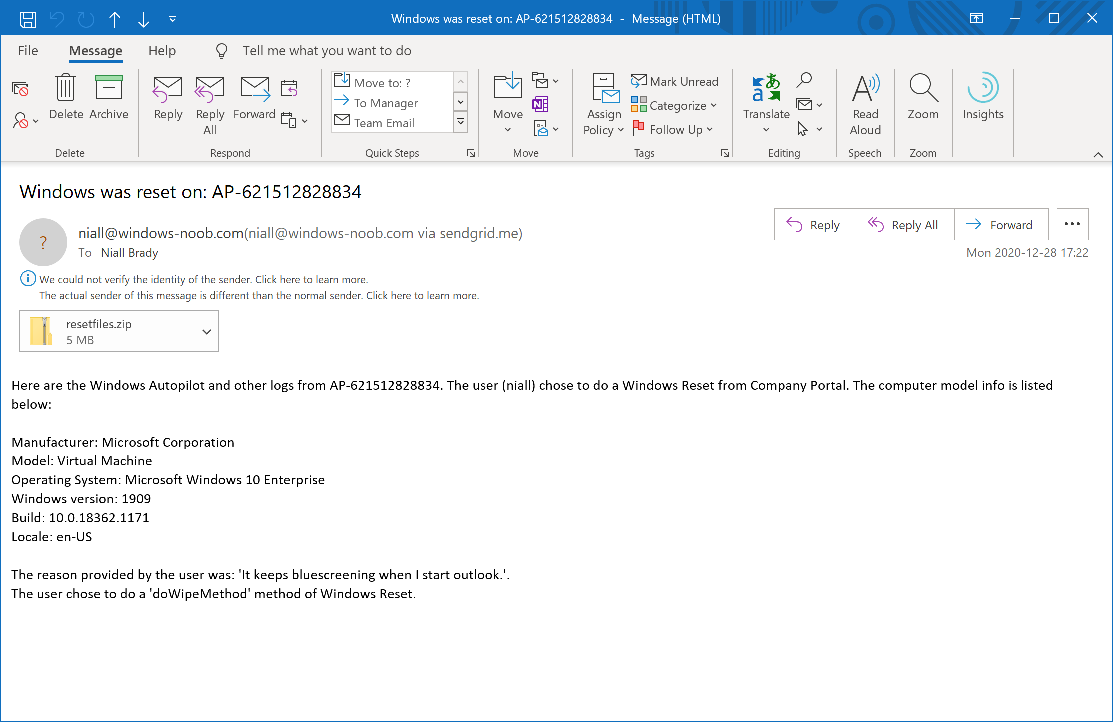Click the text 'Windows version: 1909'

[x=81, y=498]
